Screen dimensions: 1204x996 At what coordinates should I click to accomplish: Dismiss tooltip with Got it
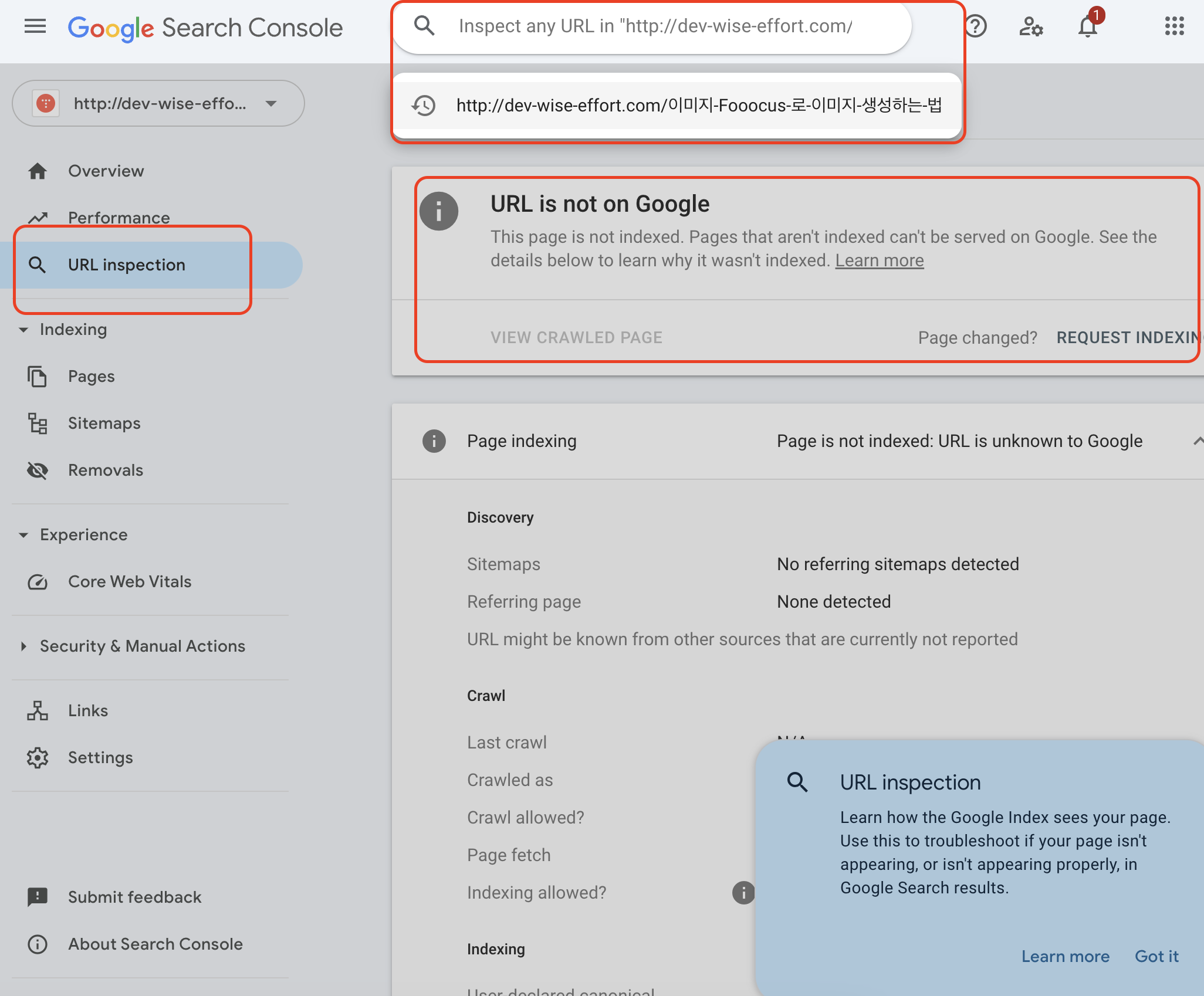(1156, 957)
